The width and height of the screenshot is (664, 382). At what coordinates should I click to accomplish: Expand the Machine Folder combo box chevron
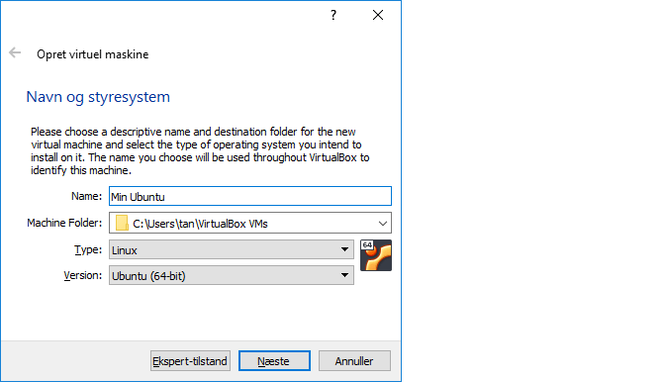tap(382, 223)
